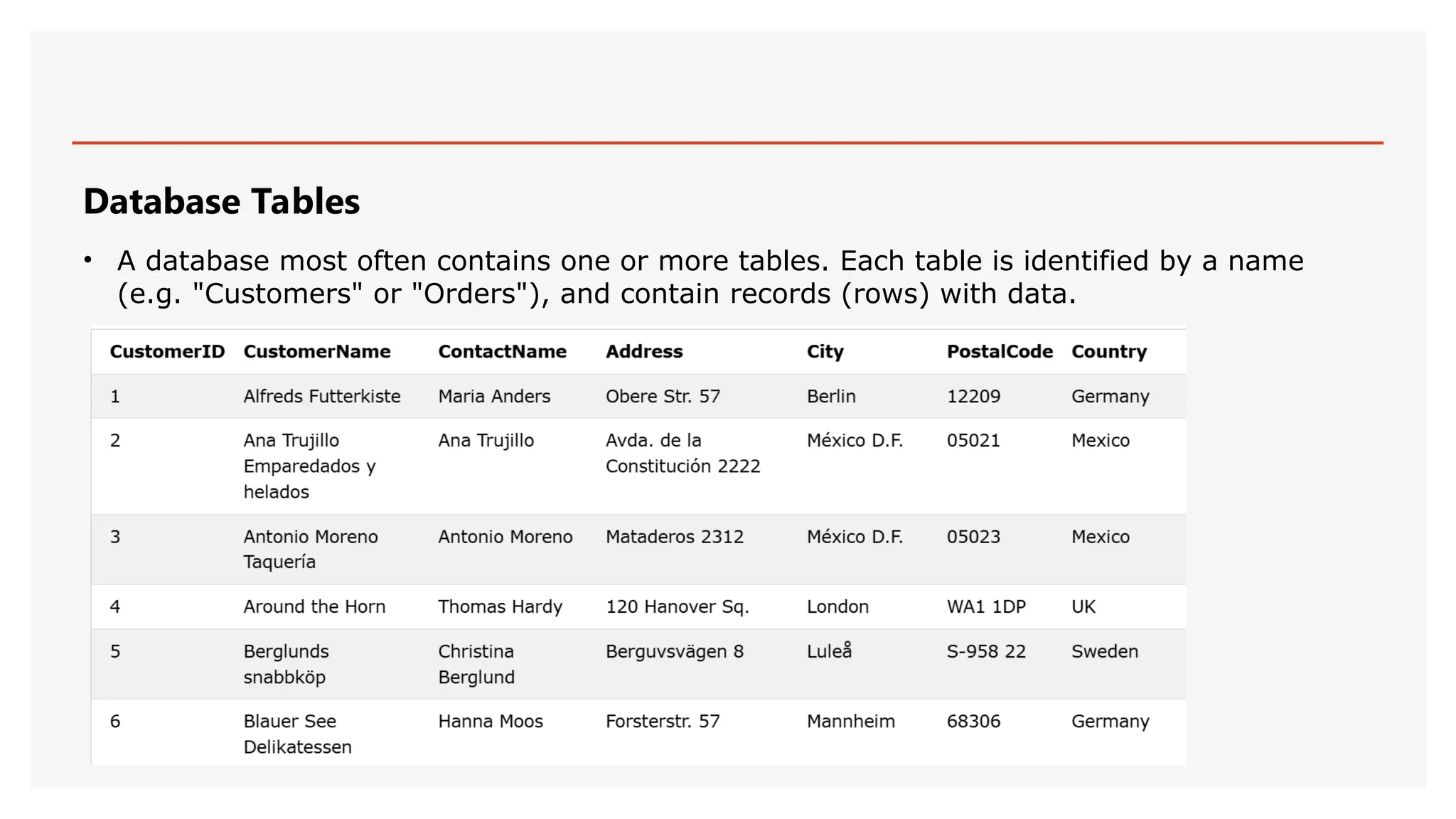Click the 'Maria Anders' contact cell
This screenshot has width=1456, height=819.
[494, 397]
